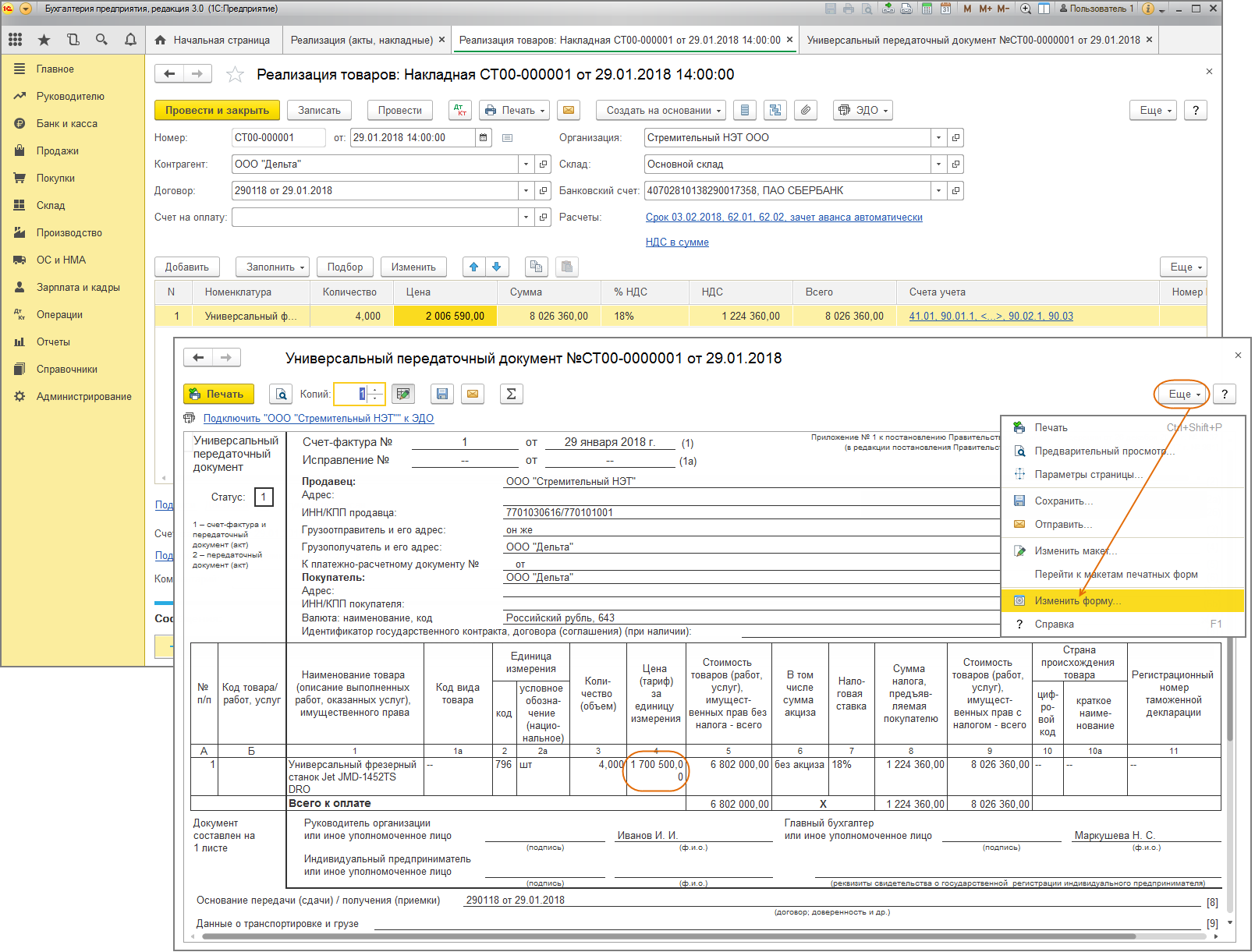
Task: Open НДС в сумме link
Action: pos(677,242)
